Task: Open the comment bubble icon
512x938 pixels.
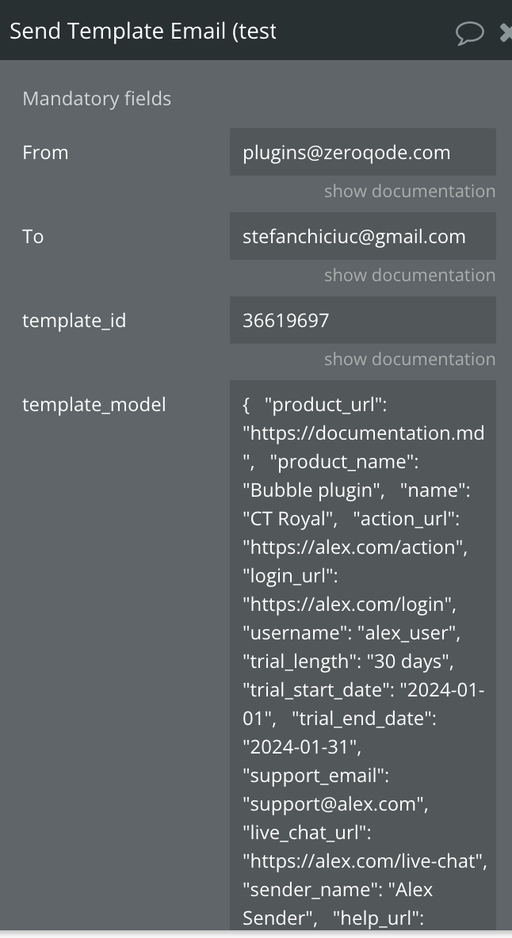Action: (470, 32)
